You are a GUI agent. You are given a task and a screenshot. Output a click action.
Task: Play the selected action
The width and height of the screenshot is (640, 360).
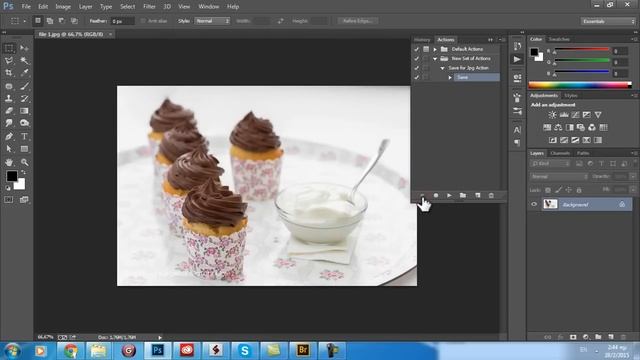click(x=449, y=196)
